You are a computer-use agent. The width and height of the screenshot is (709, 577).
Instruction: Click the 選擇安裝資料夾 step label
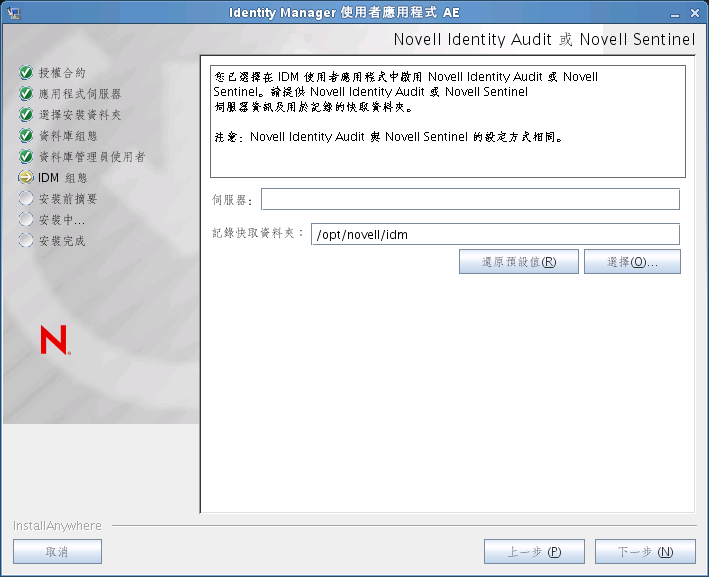coord(80,115)
